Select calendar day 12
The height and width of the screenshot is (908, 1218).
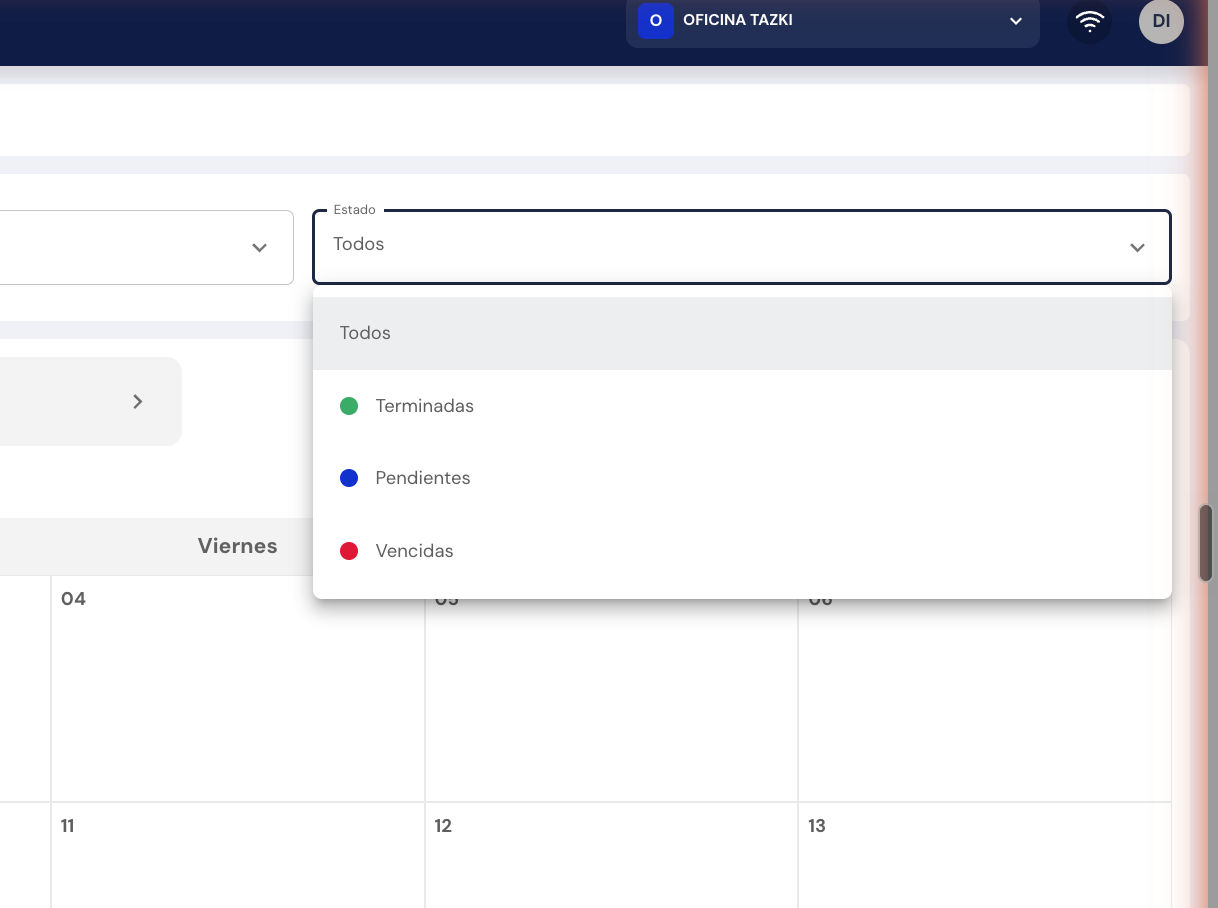(x=611, y=856)
